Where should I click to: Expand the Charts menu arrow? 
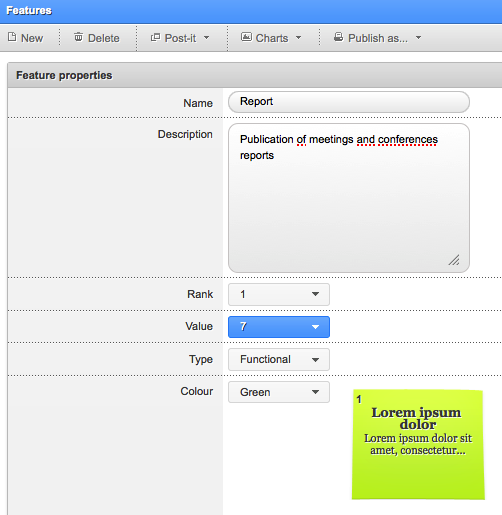pos(298,38)
